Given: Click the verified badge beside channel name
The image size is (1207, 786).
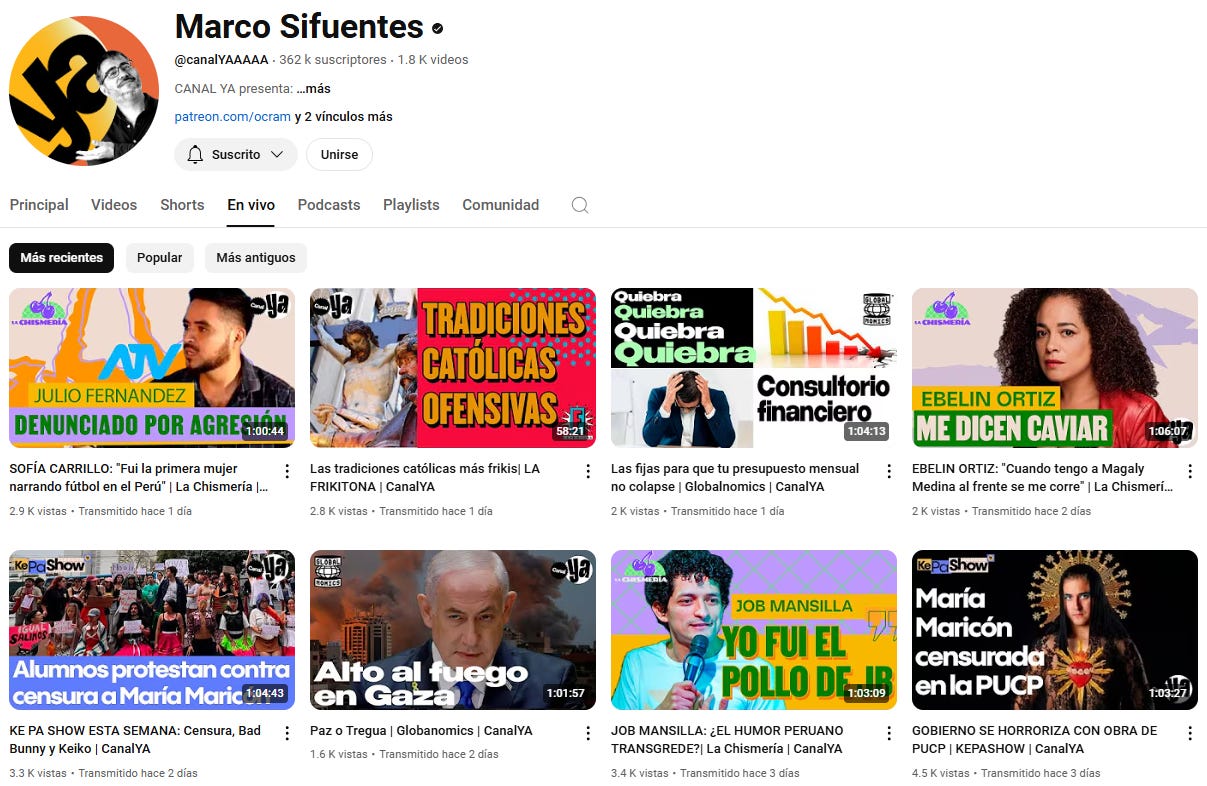Looking at the screenshot, I should [x=438, y=28].
